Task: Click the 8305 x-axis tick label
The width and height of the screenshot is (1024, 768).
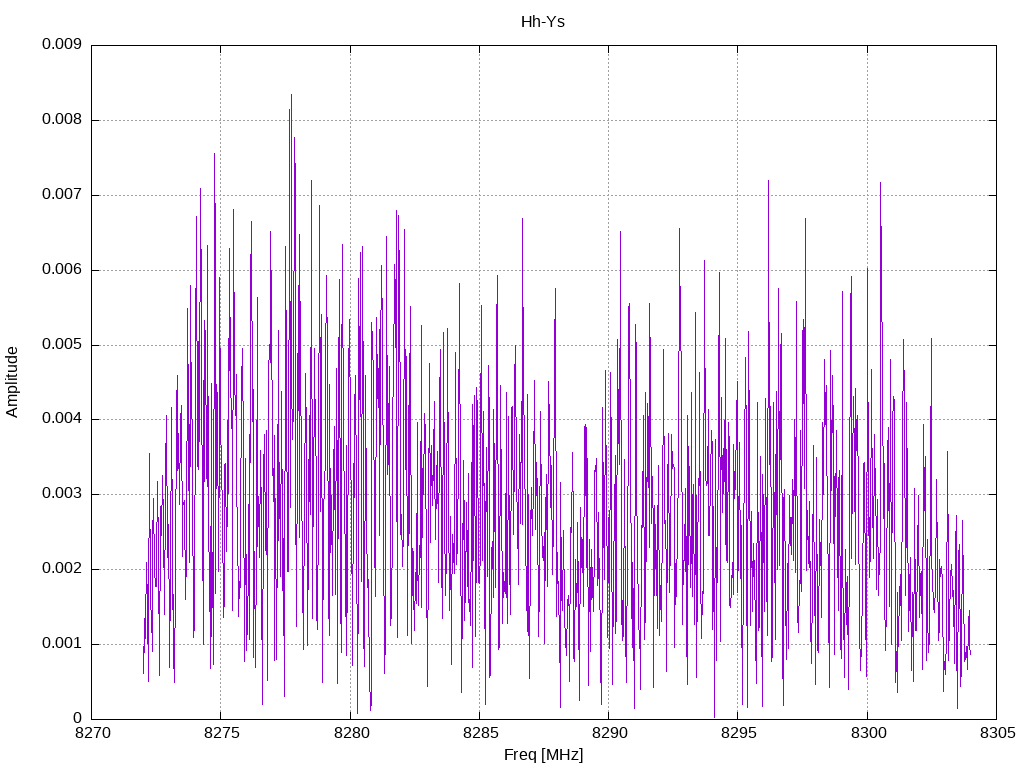Action: tap(998, 733)
